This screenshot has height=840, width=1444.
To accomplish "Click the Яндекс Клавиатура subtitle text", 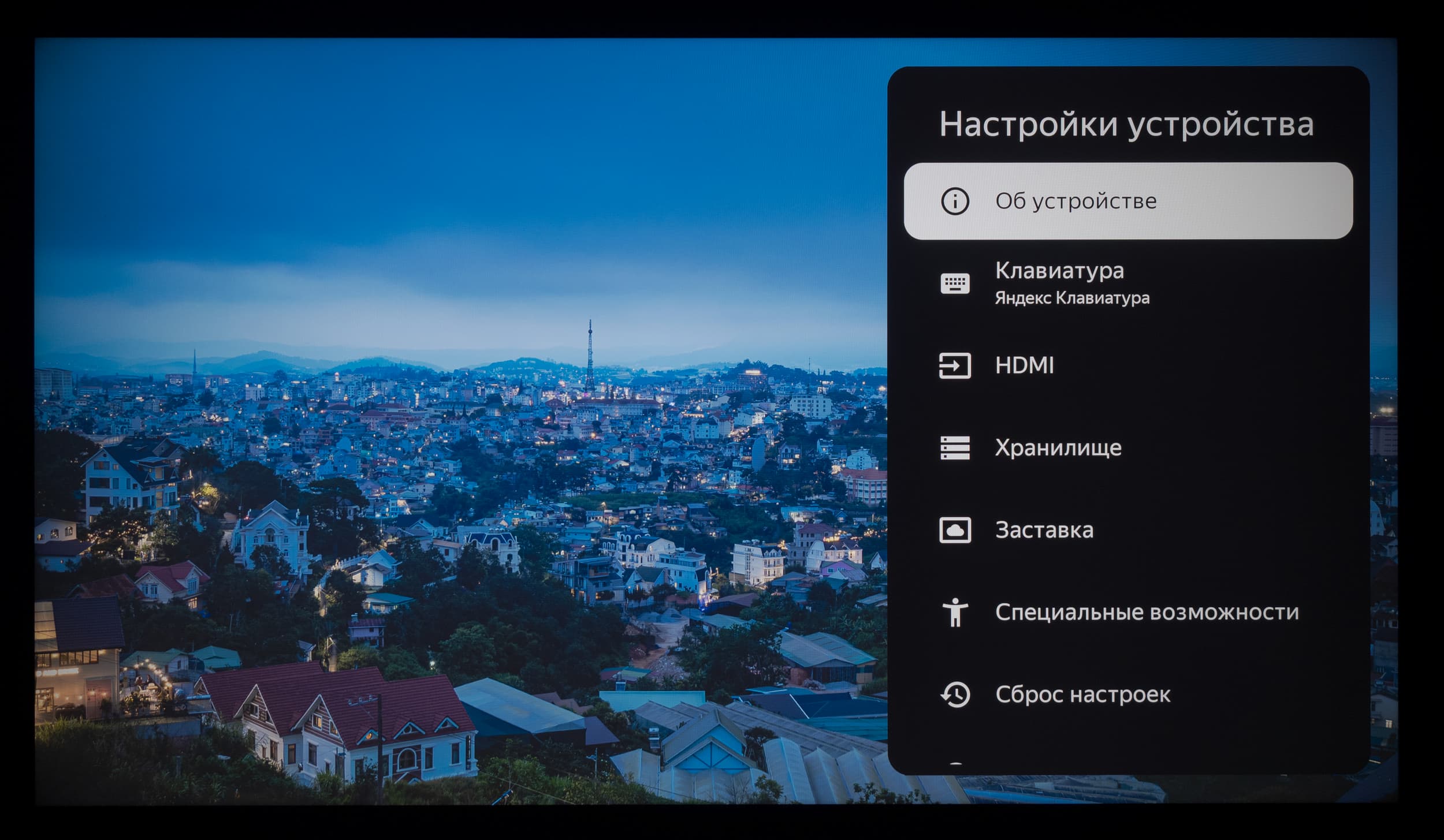I will click(1071, 298).
